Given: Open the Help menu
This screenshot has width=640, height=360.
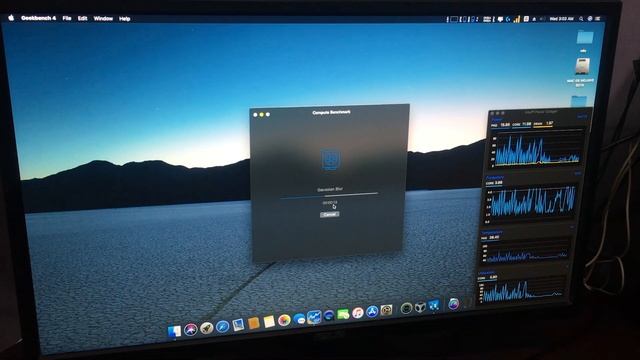Looking at the screenshot, I should tap(124, 19).
